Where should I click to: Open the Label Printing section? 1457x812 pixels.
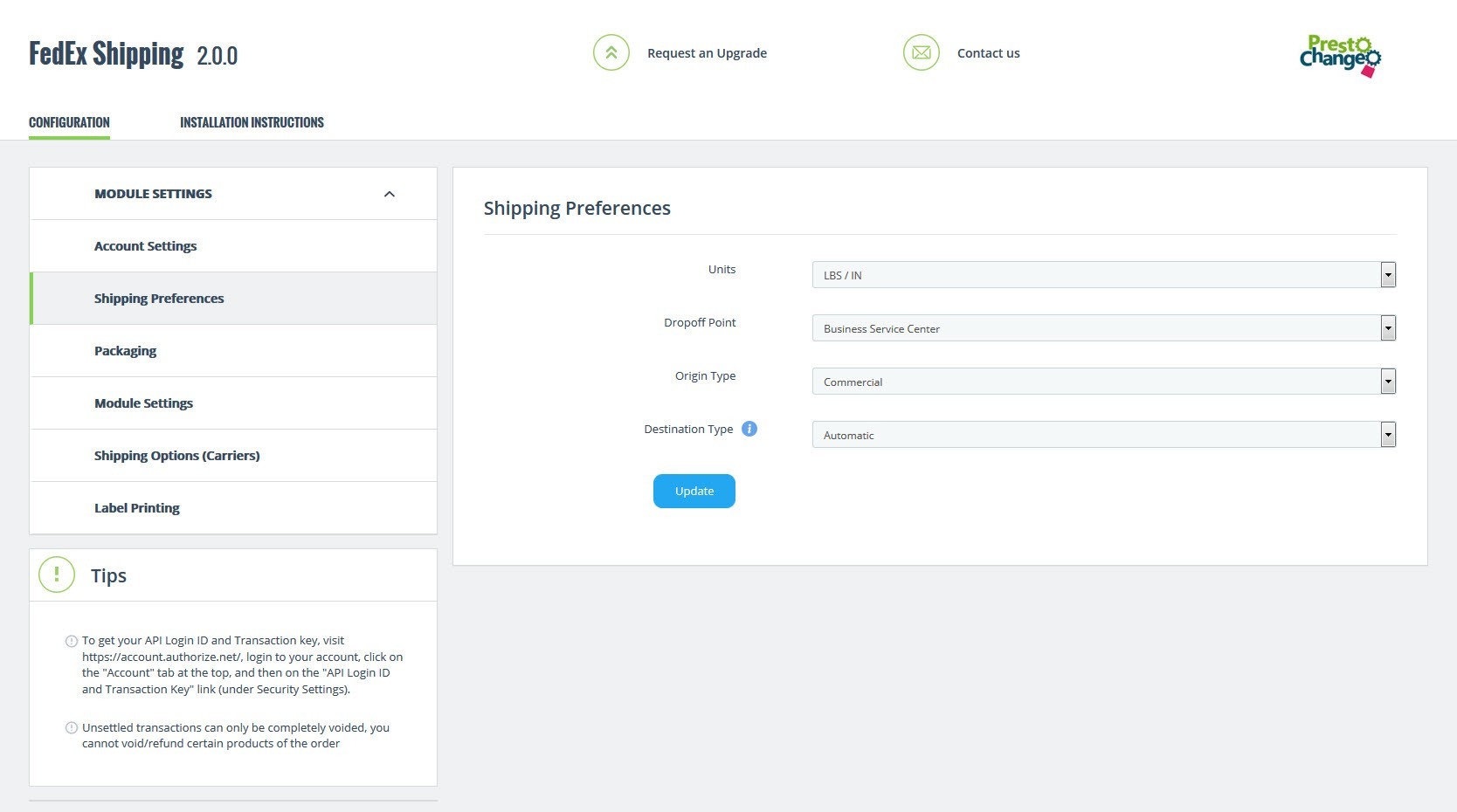coord(233,508)
